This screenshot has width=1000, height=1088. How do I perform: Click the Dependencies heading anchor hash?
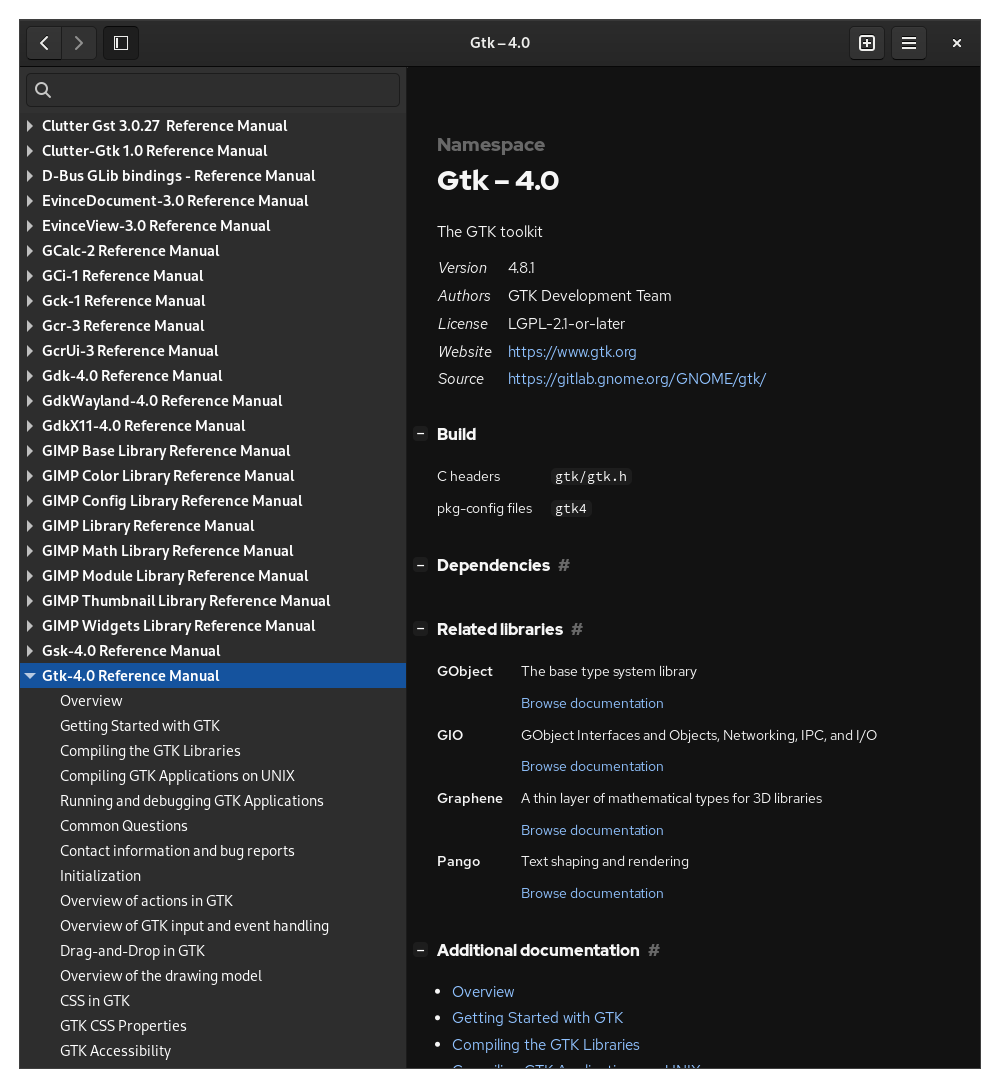pos(563,566)
